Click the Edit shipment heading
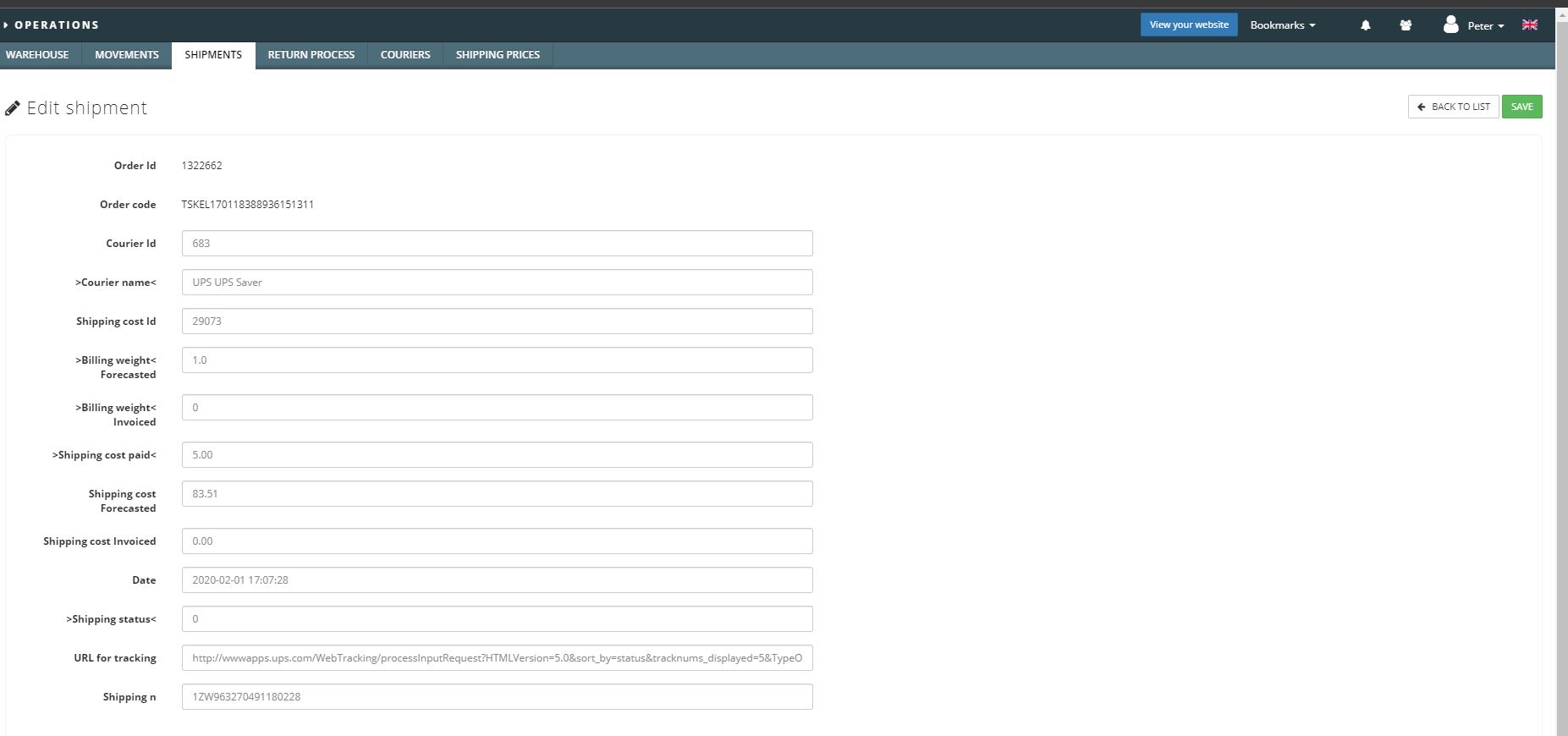 pos(87,108)
